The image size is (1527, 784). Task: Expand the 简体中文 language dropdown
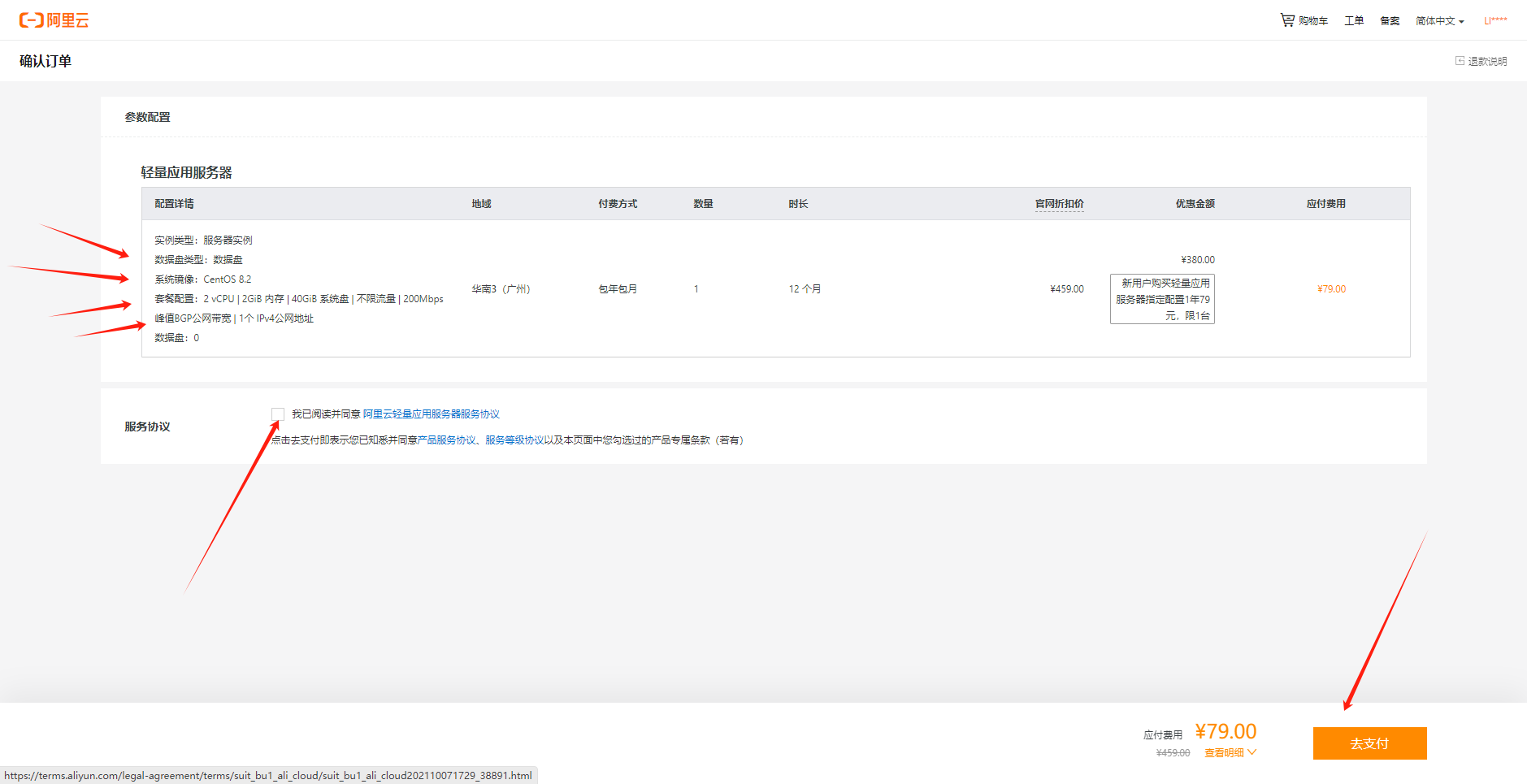(x=1439, y=21)
